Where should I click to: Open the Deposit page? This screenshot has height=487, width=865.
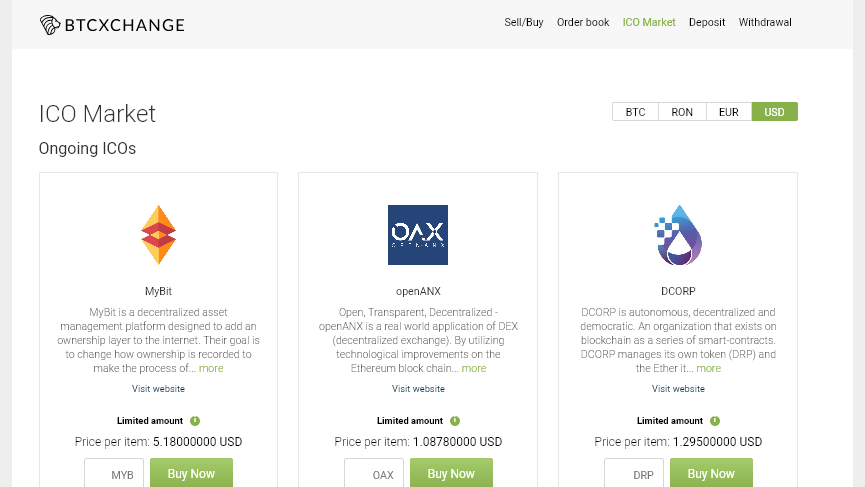click(x=707, y=23)
